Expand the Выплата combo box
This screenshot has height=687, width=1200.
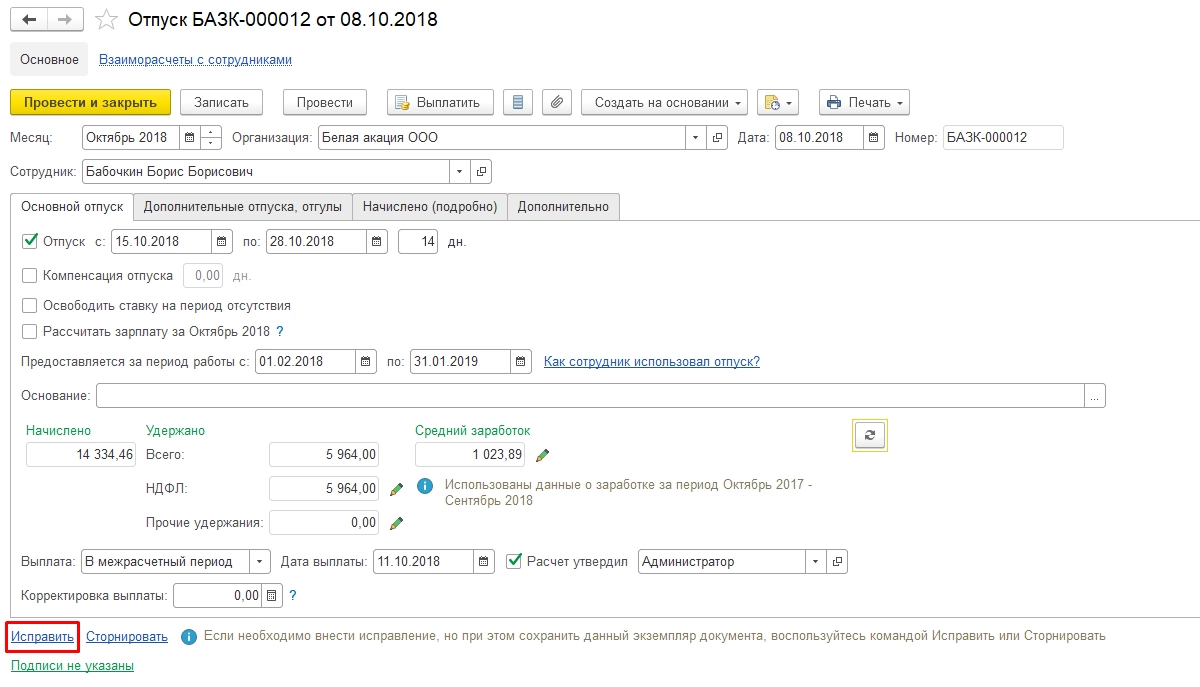point(259,562)
